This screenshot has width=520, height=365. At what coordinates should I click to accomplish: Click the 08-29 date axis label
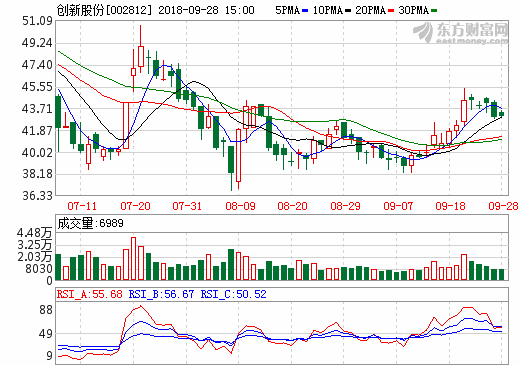click(345, 206)
